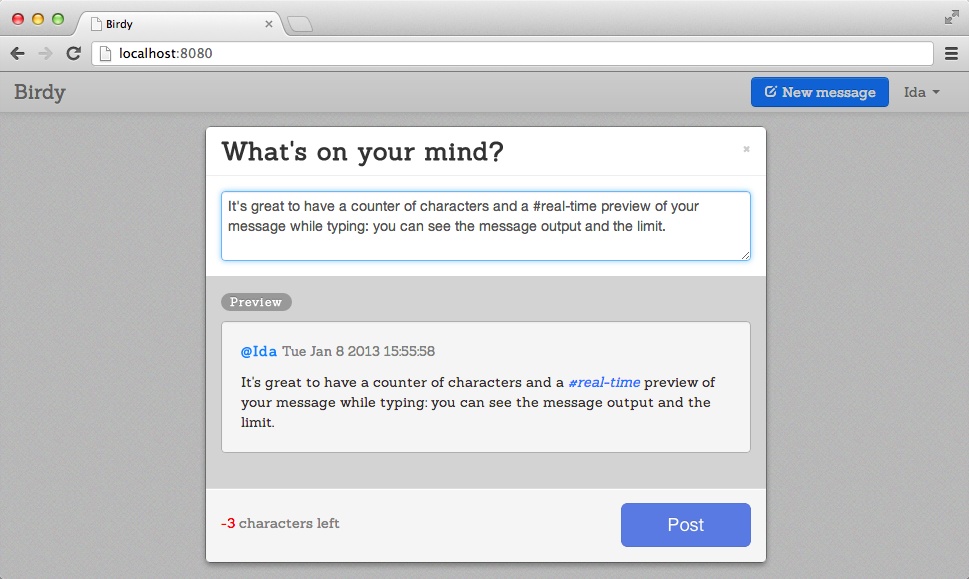Dismiss the compose dialog with the x
Image resolution: width=969 pixels, height=579 pixels.
coord(745,147)
